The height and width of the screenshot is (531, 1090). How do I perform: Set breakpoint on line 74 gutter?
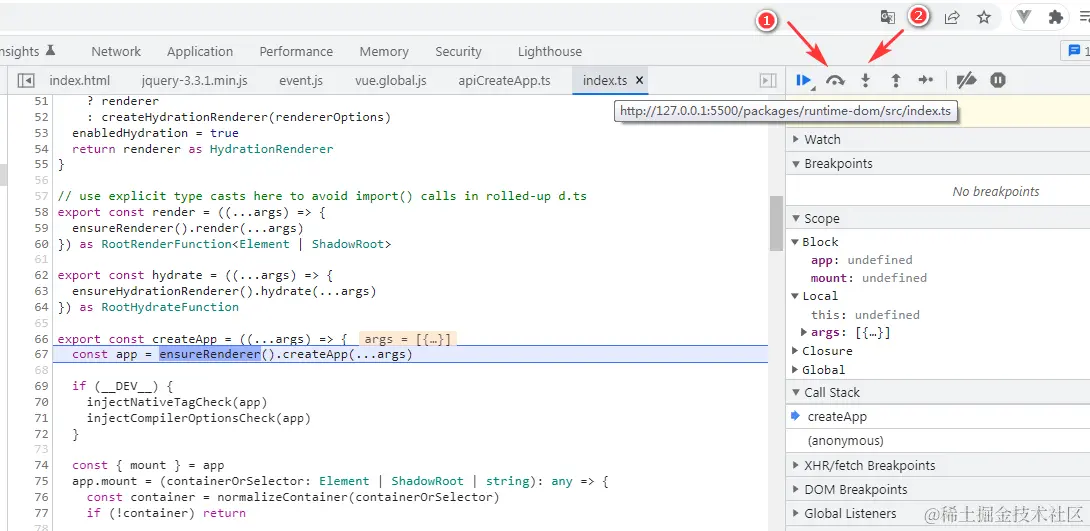tap(40, 465)
